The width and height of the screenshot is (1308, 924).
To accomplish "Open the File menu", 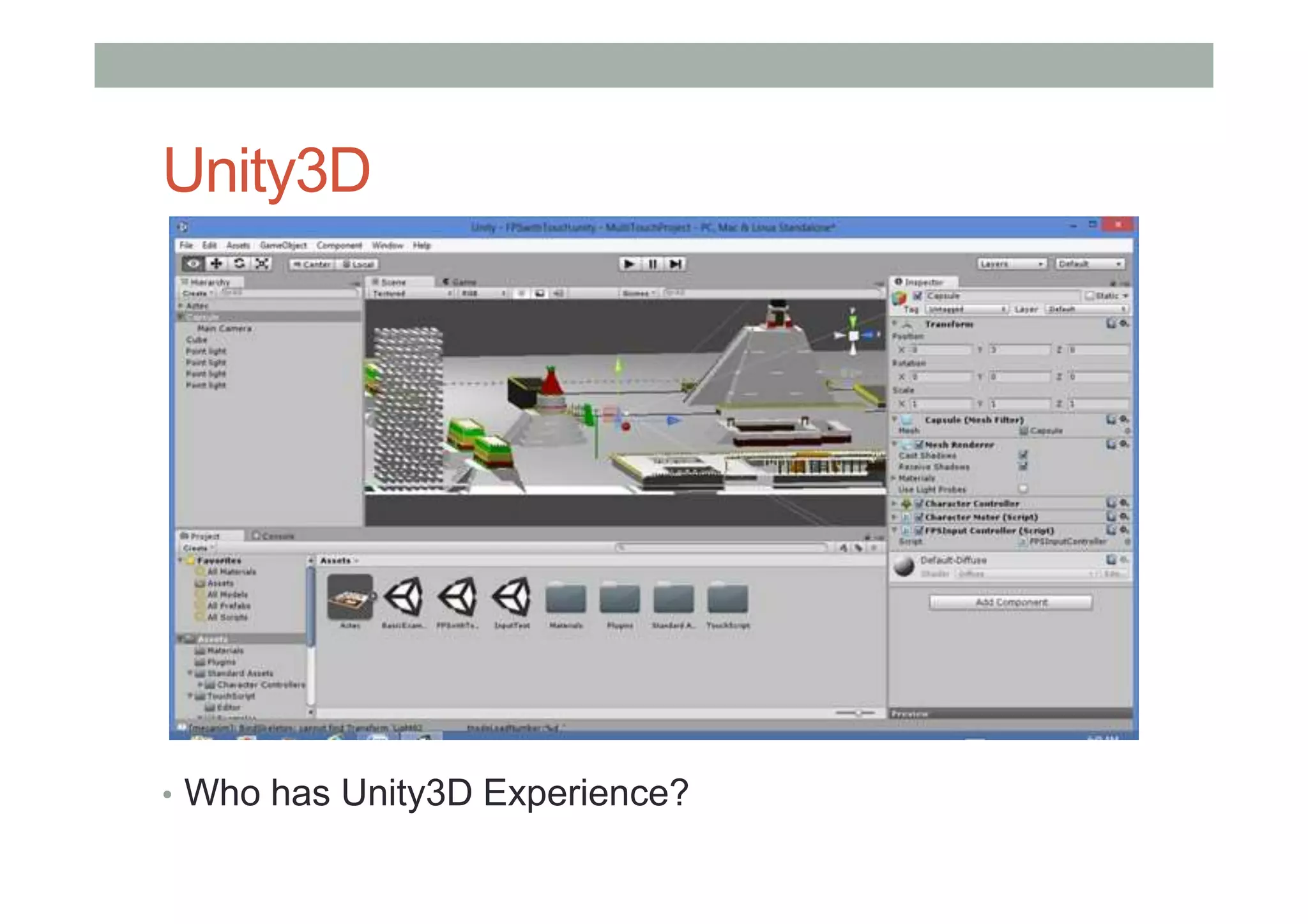I will pyautogui.click(x=186, y=245).
